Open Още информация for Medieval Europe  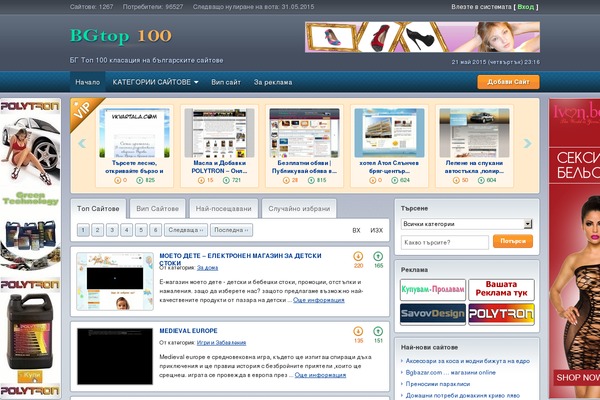[x=320, y=375]
